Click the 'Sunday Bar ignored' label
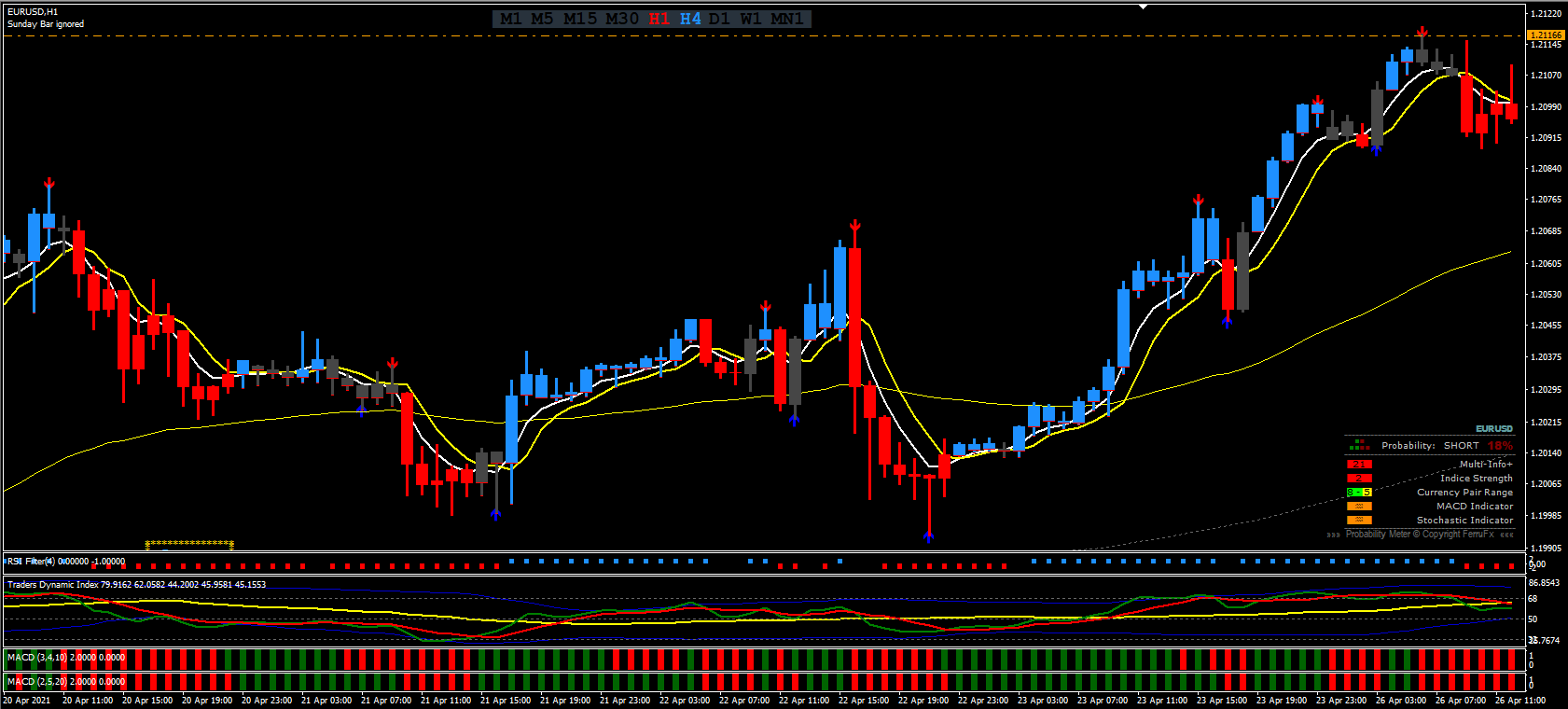Viewport: 1568px width, 709px height. tap(46, 24)
